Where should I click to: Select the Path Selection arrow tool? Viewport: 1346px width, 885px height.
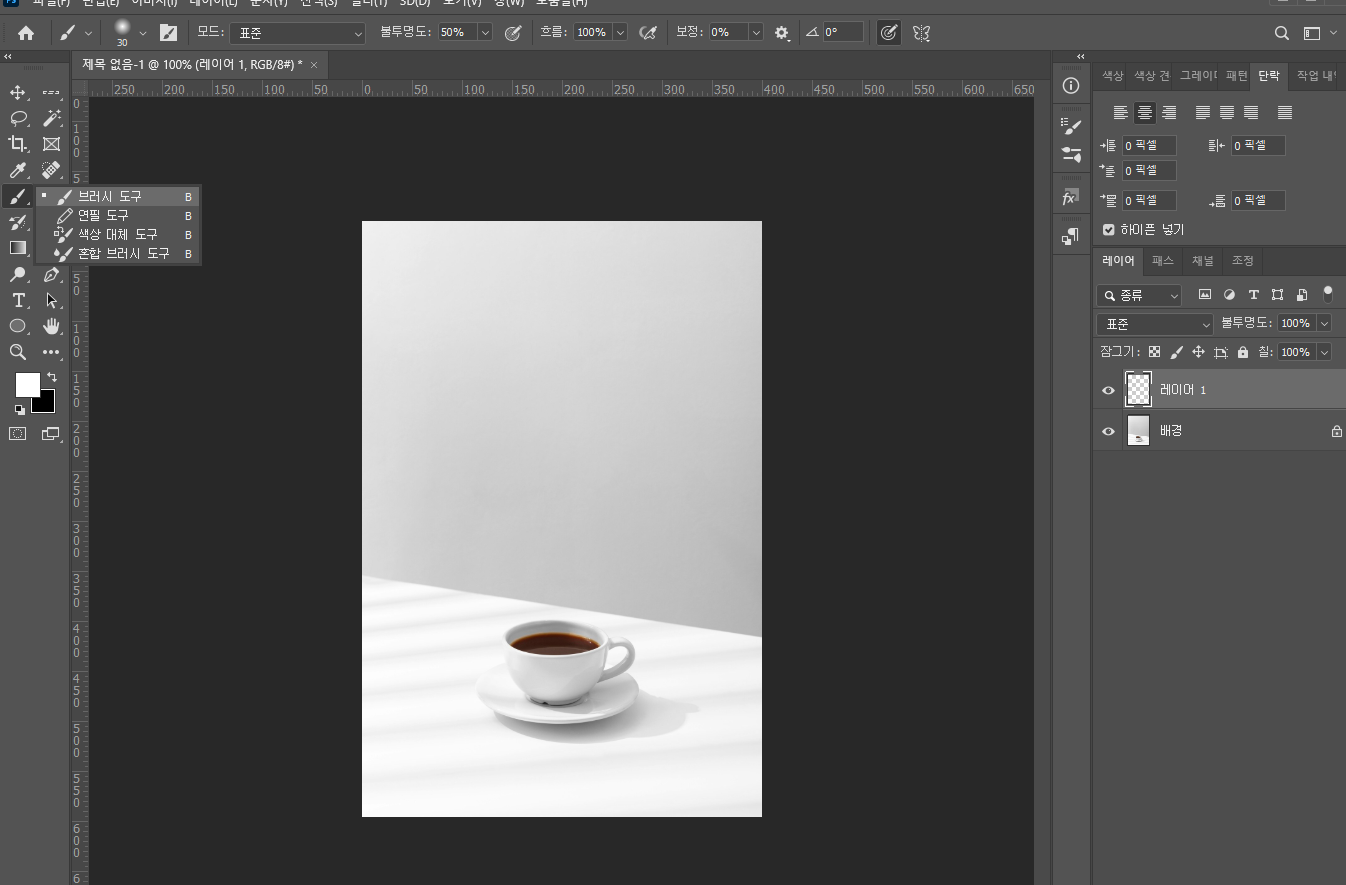[x=52, y=300]
